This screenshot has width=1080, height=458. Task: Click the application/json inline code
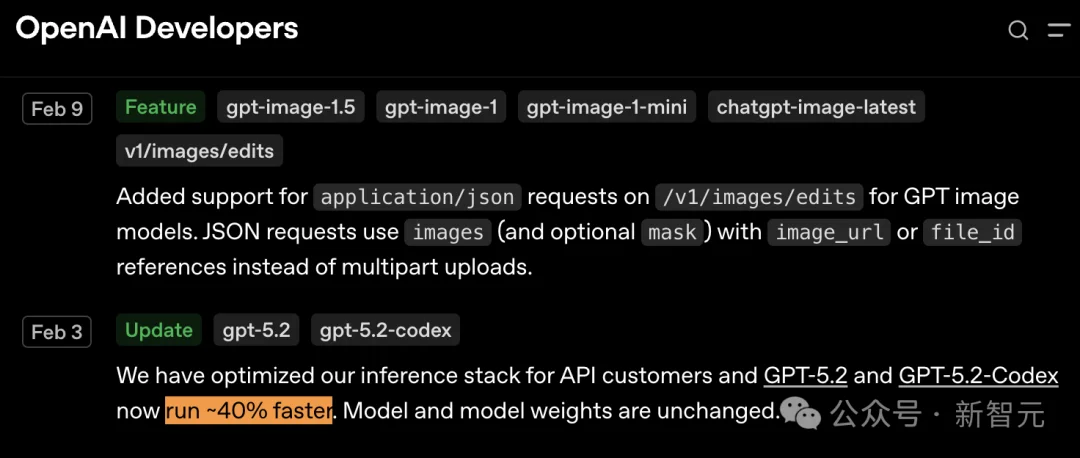click(x=417, y=197)
